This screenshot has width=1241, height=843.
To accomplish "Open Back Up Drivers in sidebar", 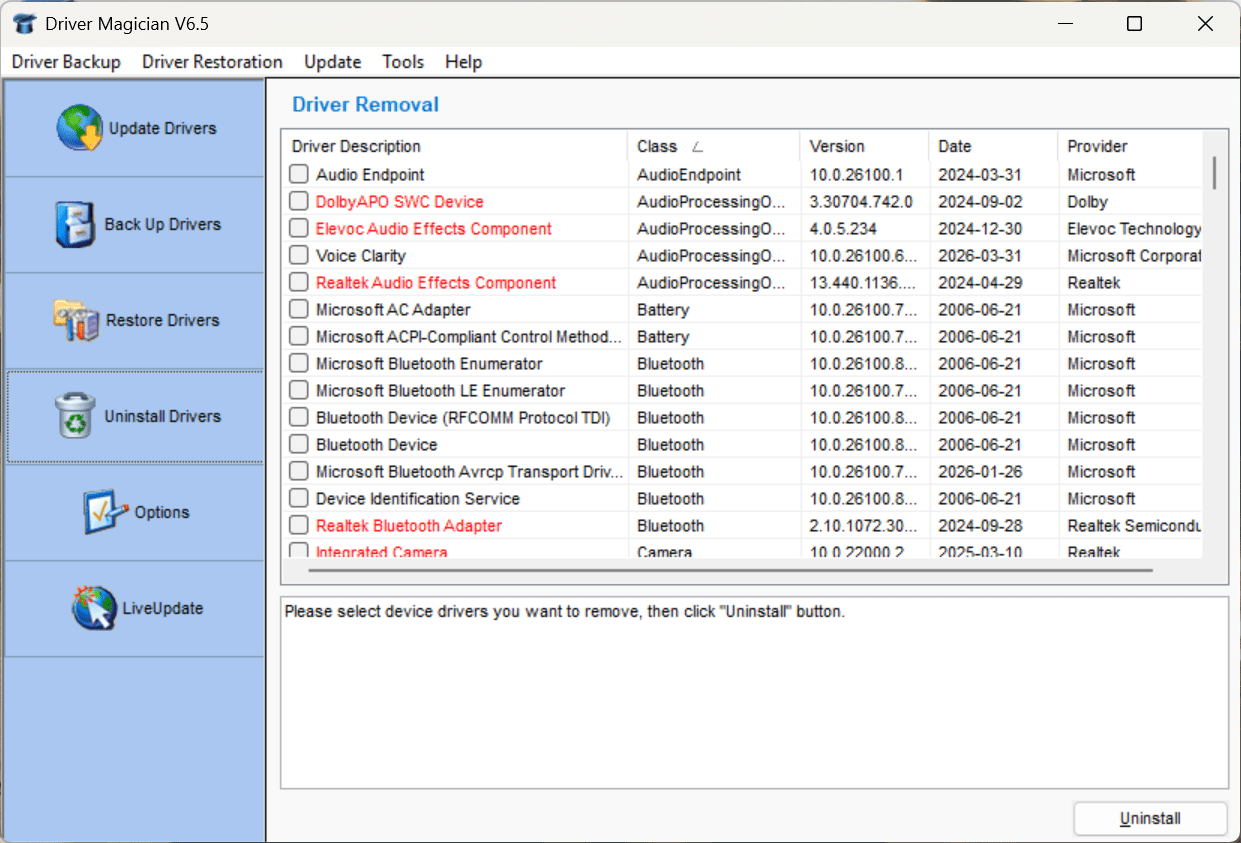I will [x=135, y=225].
